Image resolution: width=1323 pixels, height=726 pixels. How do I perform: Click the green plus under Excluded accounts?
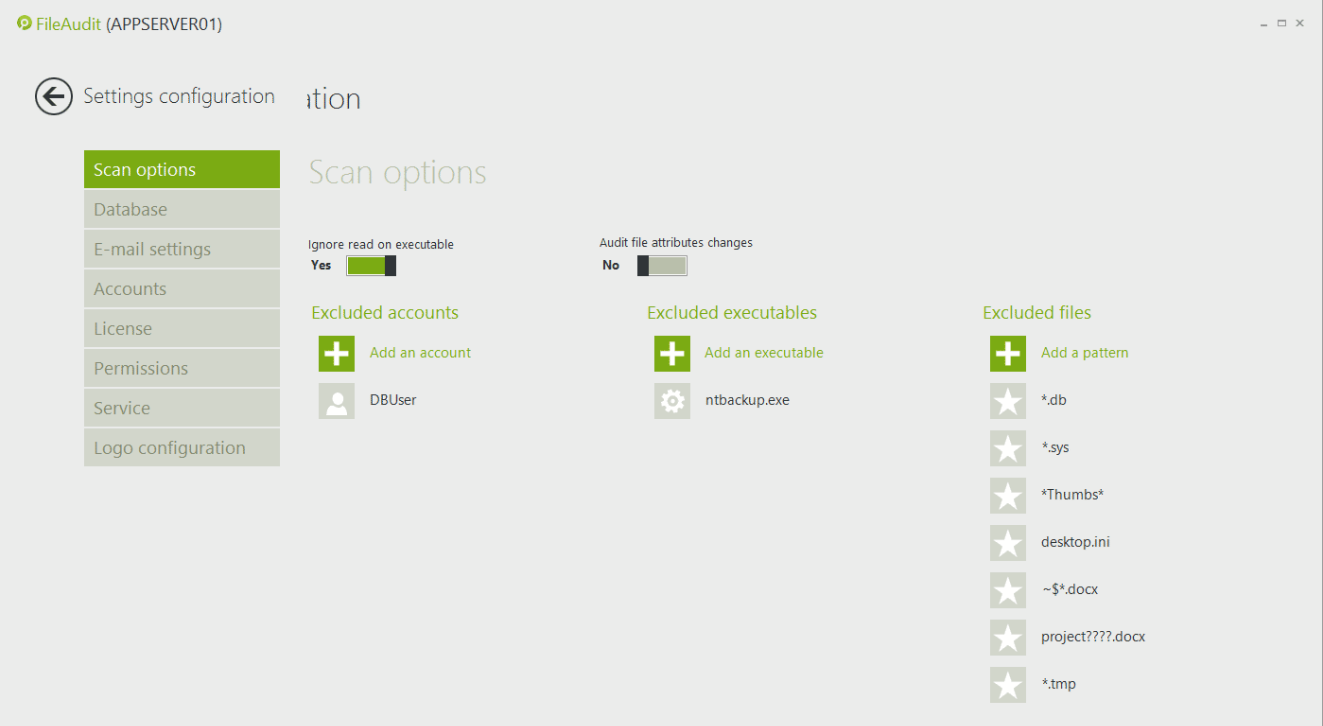tap(337, 353)
